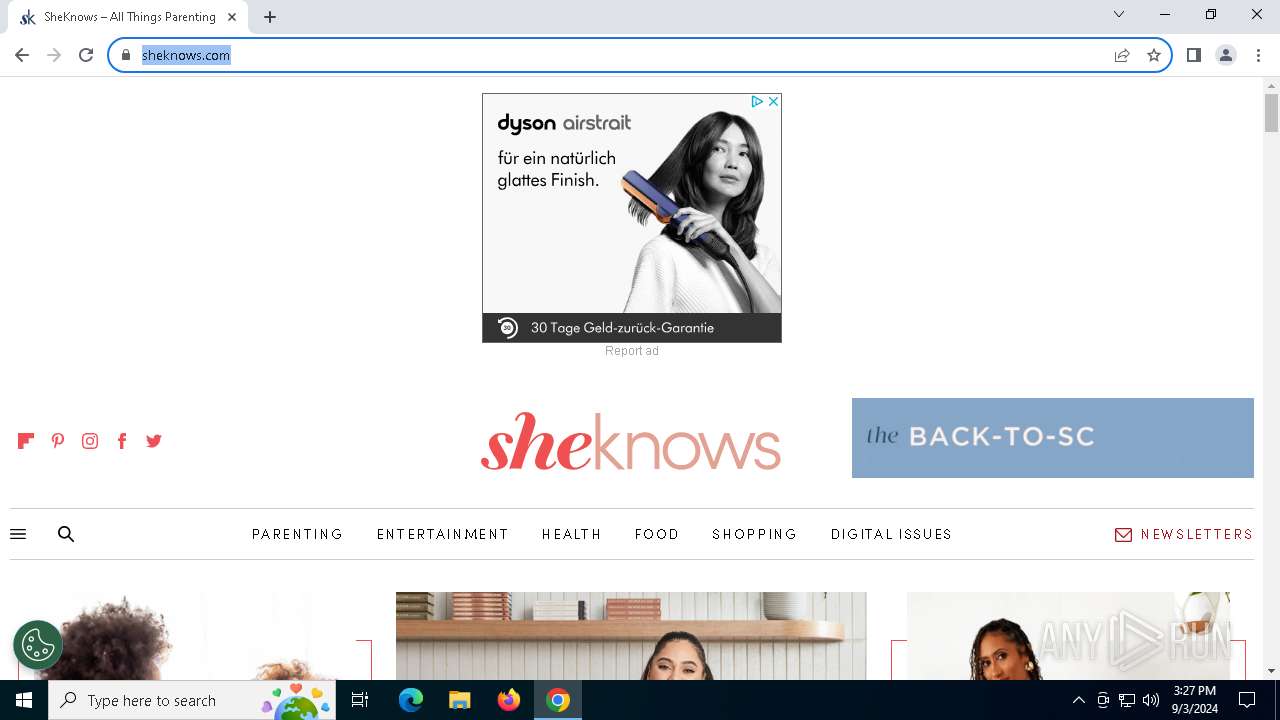Share this page icon in address bar
The image size is (1280, 720).
pos(1122,55)
